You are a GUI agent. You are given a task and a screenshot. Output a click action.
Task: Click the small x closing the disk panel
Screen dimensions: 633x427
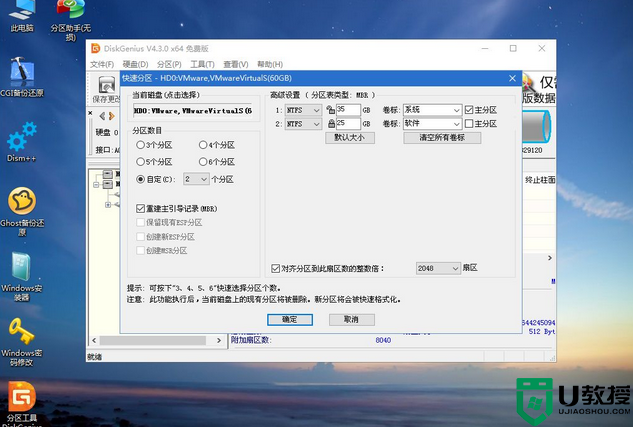click(90, 113)
